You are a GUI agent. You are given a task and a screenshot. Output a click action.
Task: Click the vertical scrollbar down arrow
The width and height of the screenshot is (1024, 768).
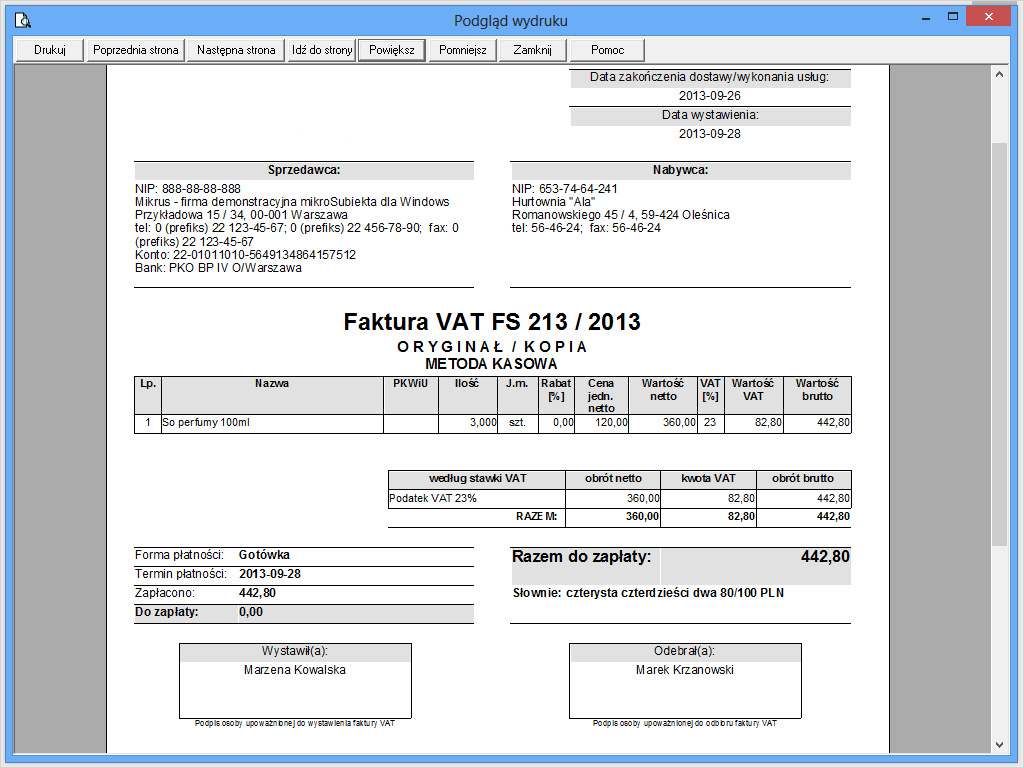(x=998, y=744)
